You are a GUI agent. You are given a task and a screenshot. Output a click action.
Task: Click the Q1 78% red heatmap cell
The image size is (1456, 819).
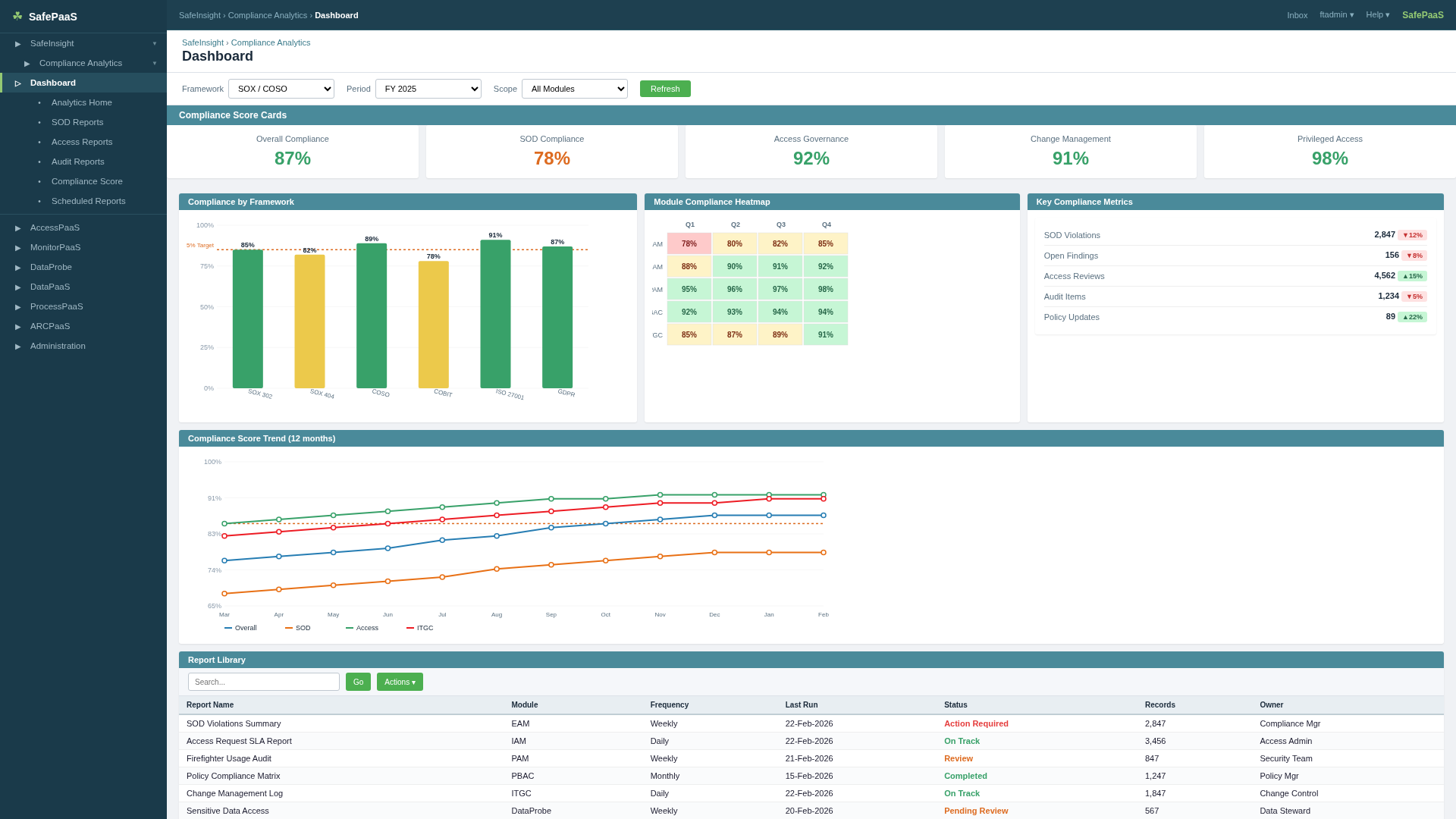click(x=689, y=244)
